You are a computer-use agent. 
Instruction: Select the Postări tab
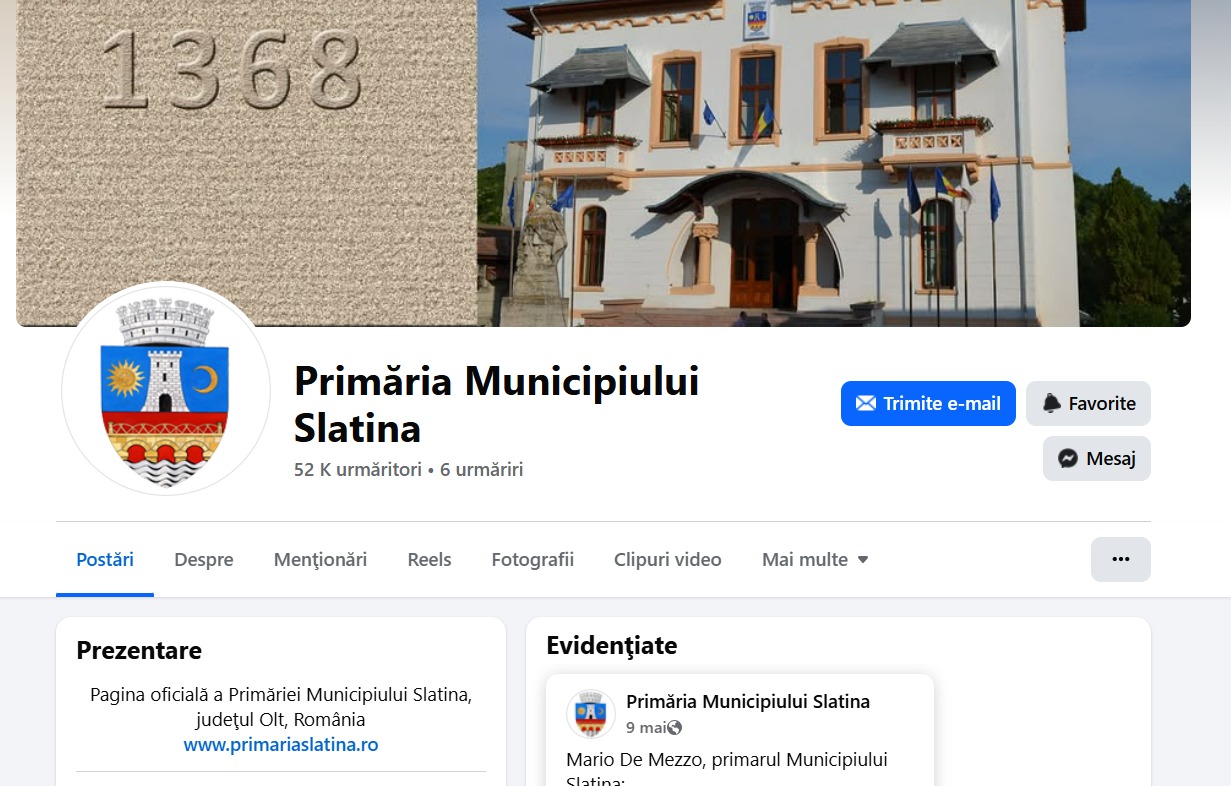coord(105,560)
